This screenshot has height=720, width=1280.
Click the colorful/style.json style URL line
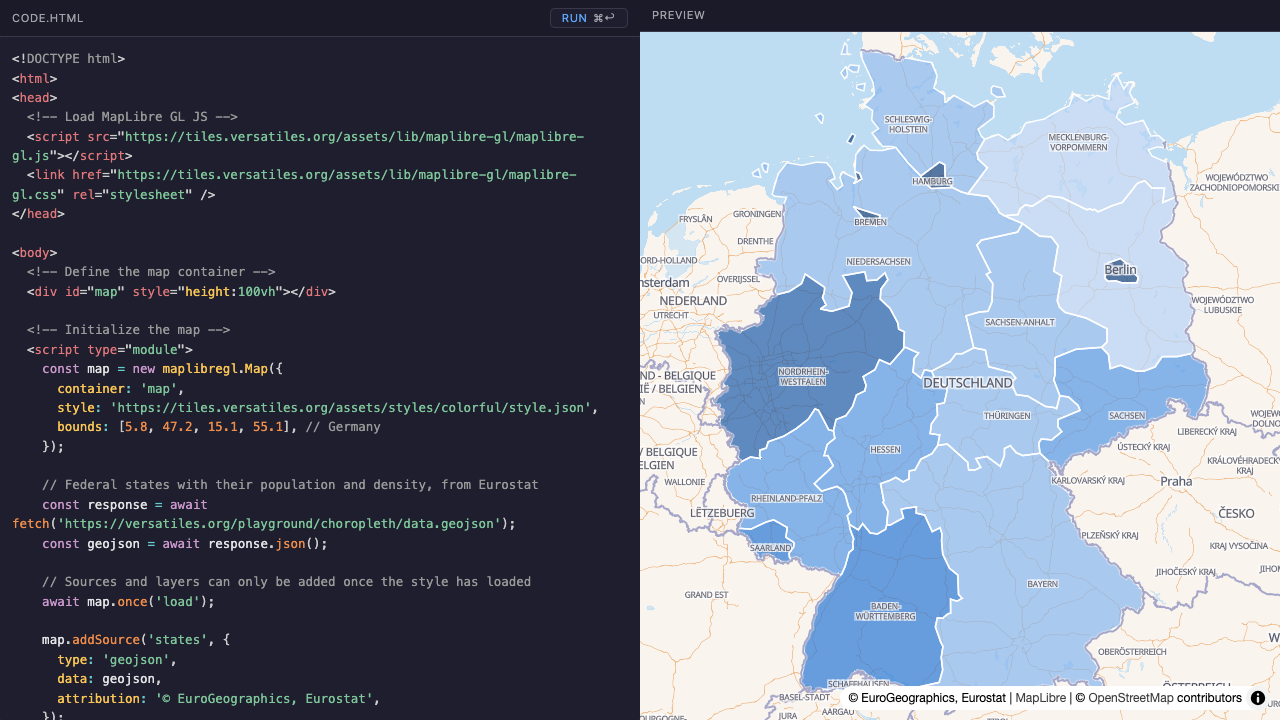(x=328, y=408)
